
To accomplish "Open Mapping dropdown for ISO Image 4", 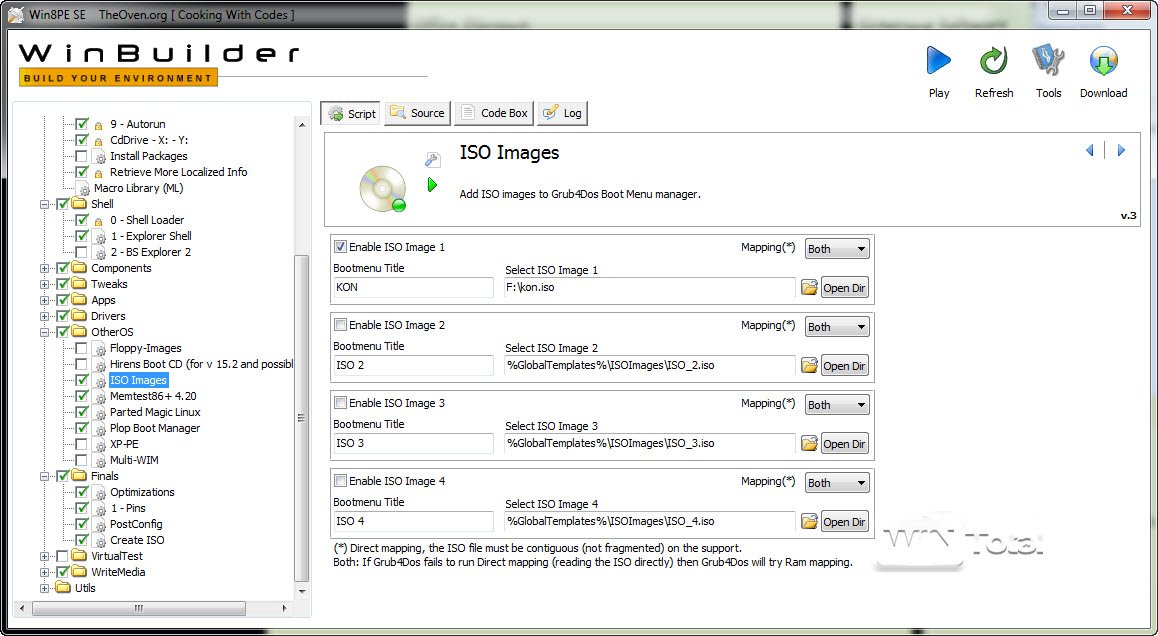I will click(836, 483).
